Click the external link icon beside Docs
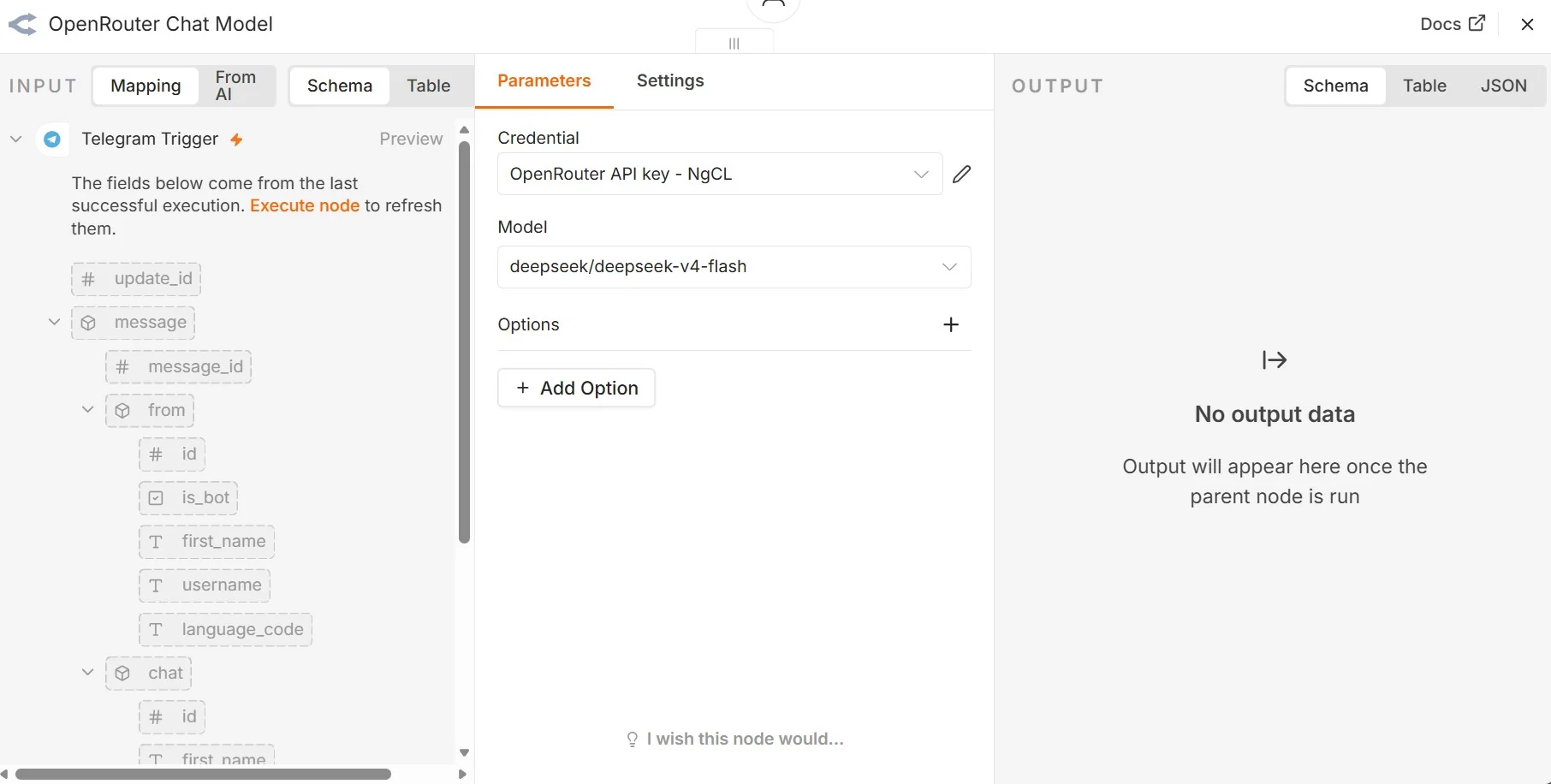1551x784 pixels. tap(1477, 23)
